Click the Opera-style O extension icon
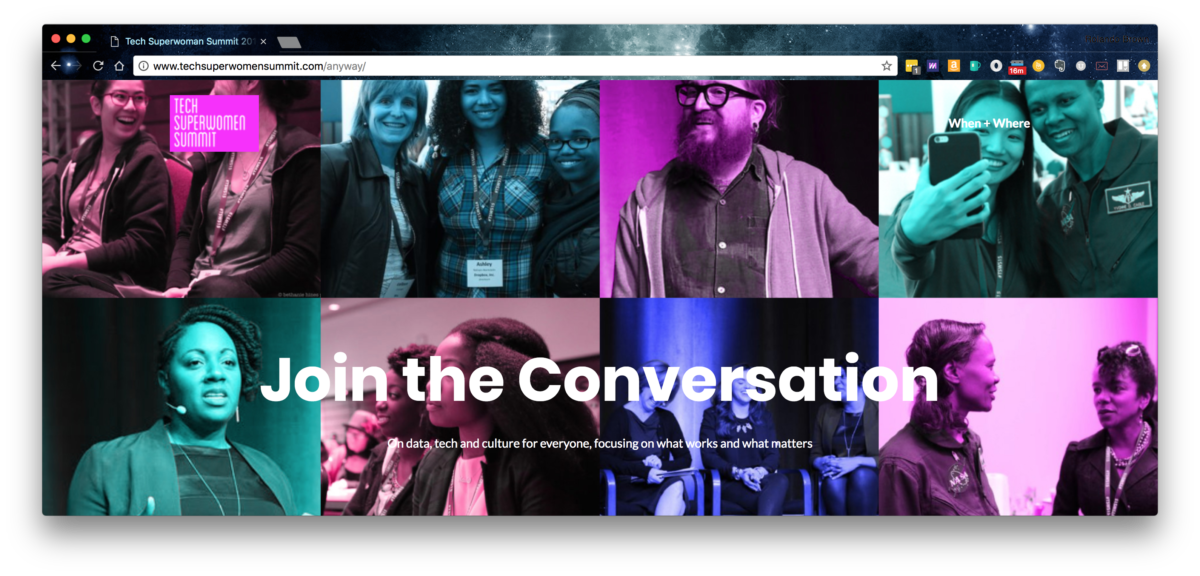1200x576 pixels. click(x=996, y=66)
